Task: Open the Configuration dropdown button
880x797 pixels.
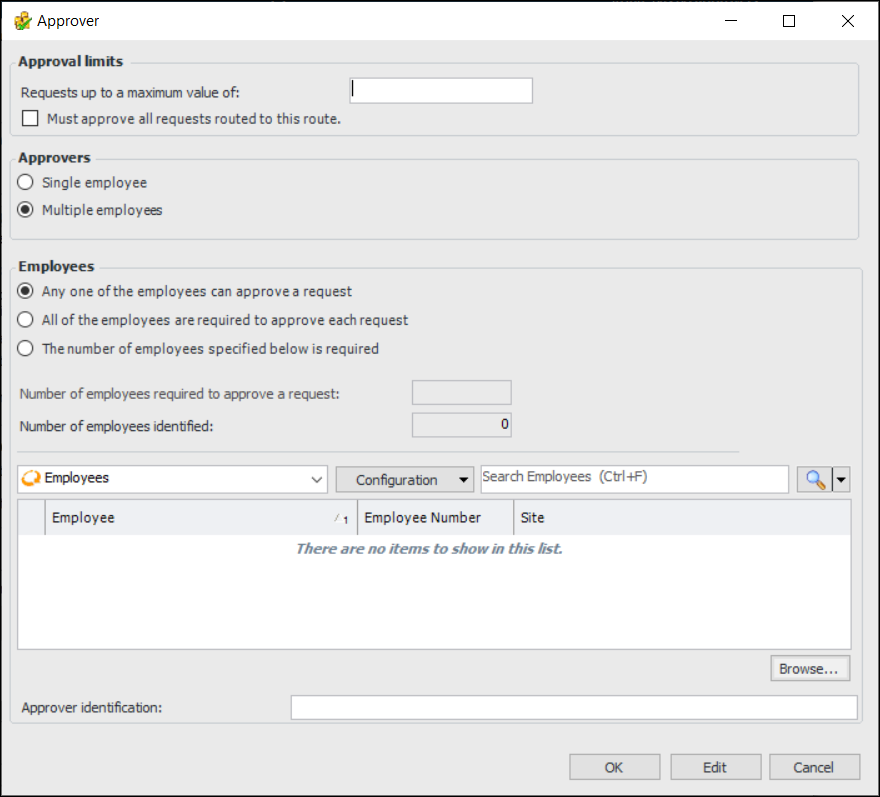Action: point(405,480)
